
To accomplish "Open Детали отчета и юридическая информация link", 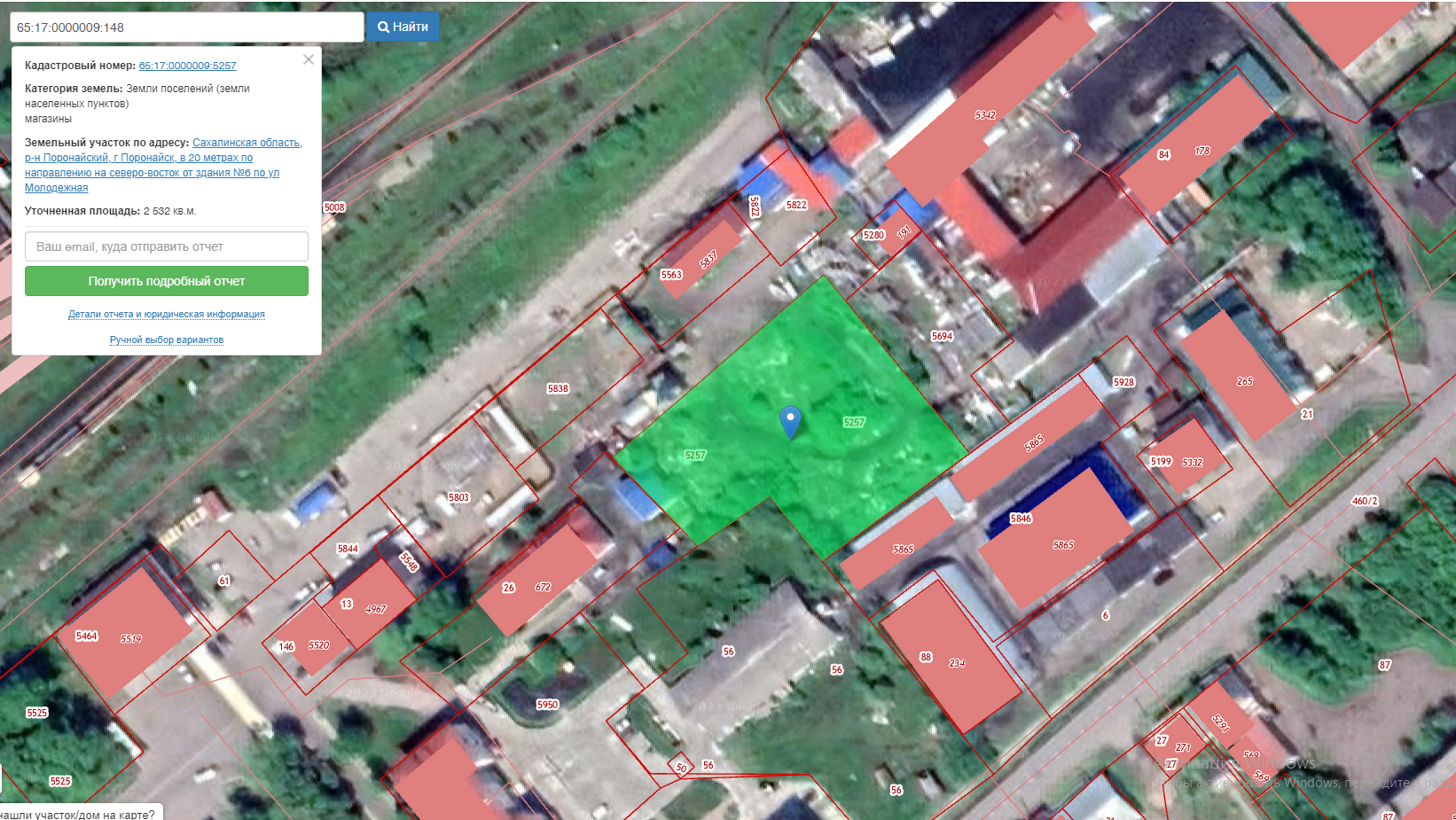I will (x=167, y=314).
